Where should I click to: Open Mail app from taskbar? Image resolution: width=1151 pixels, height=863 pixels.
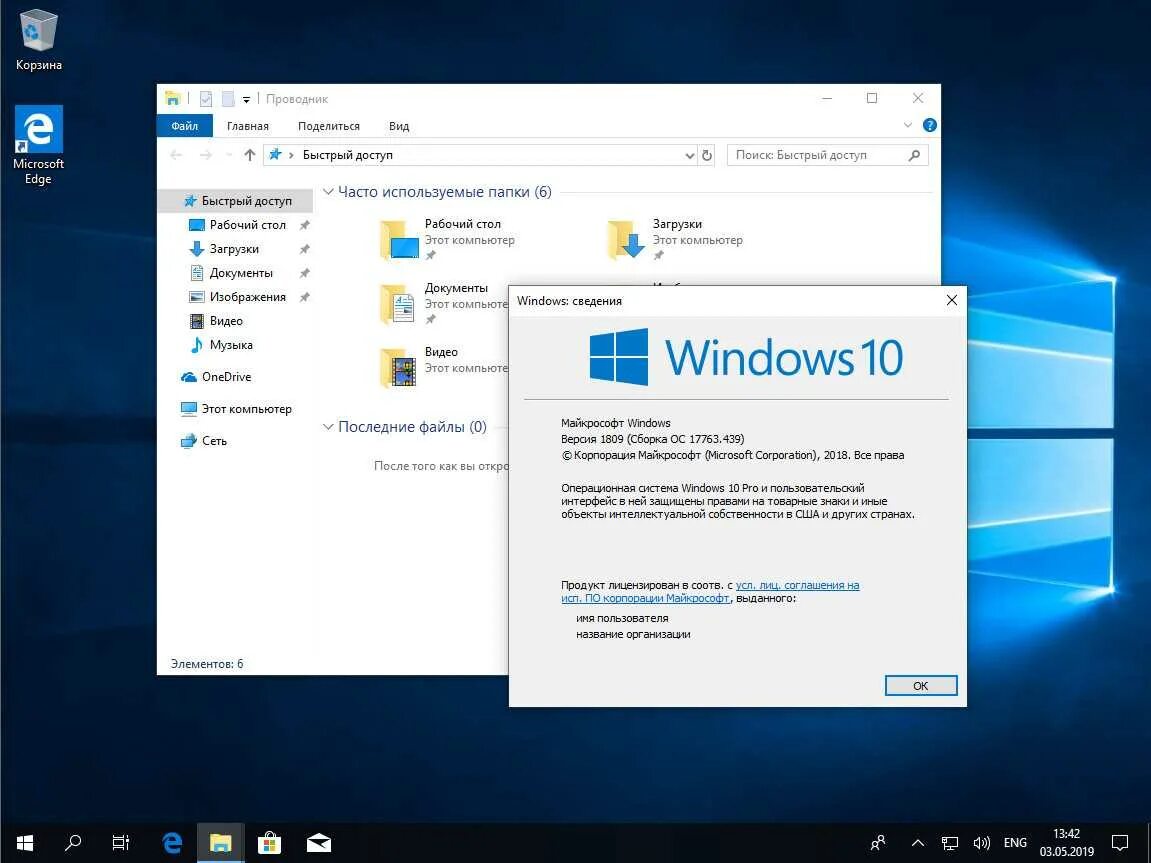point(319,842)
